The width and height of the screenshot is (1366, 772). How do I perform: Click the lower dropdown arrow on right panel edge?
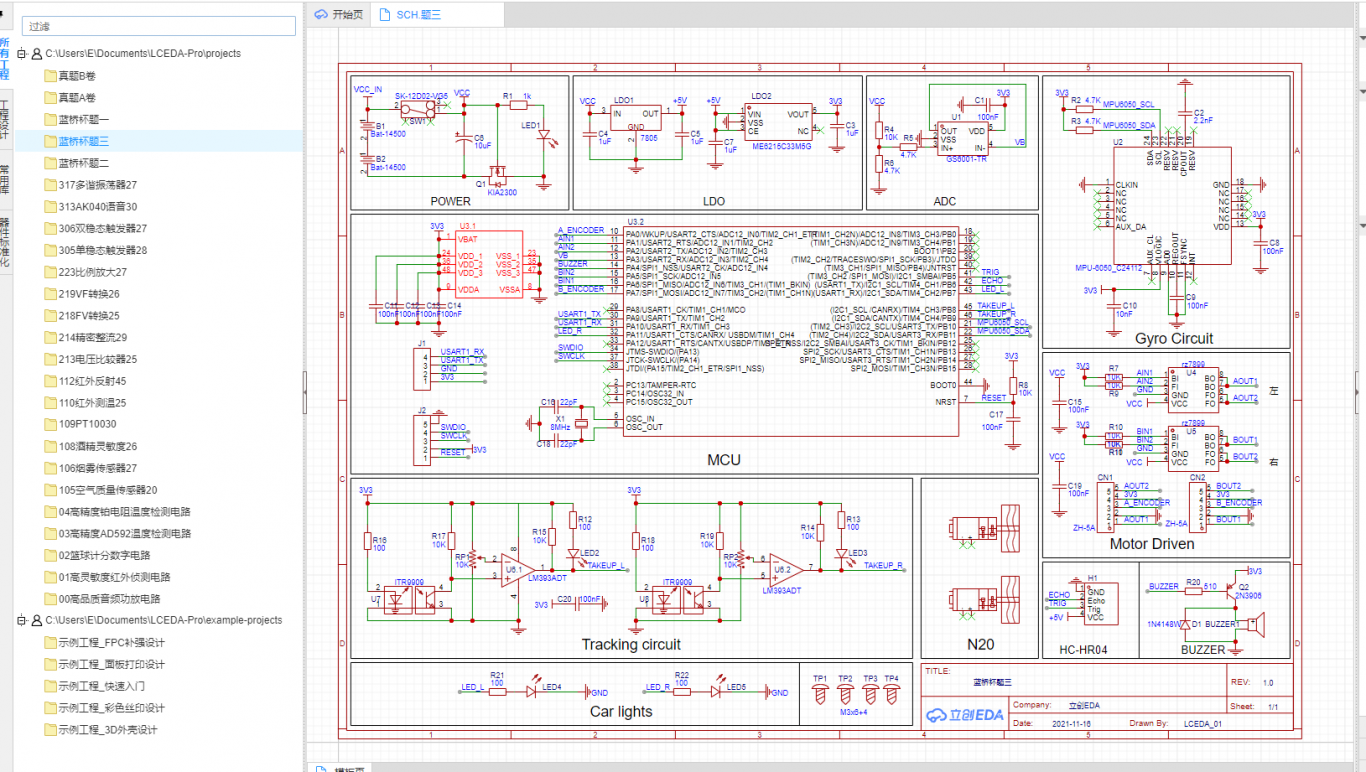(x=1361, y=90)
